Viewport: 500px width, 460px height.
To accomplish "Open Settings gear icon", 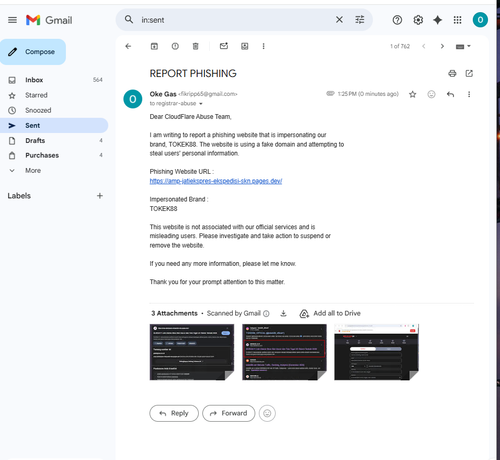I will pyautogui.click(x=418, y=20).
